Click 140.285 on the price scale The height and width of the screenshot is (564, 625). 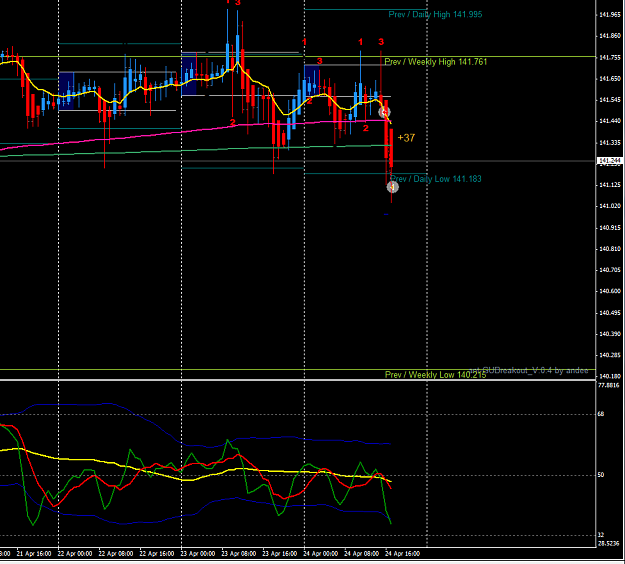click(x=610, y=355)
